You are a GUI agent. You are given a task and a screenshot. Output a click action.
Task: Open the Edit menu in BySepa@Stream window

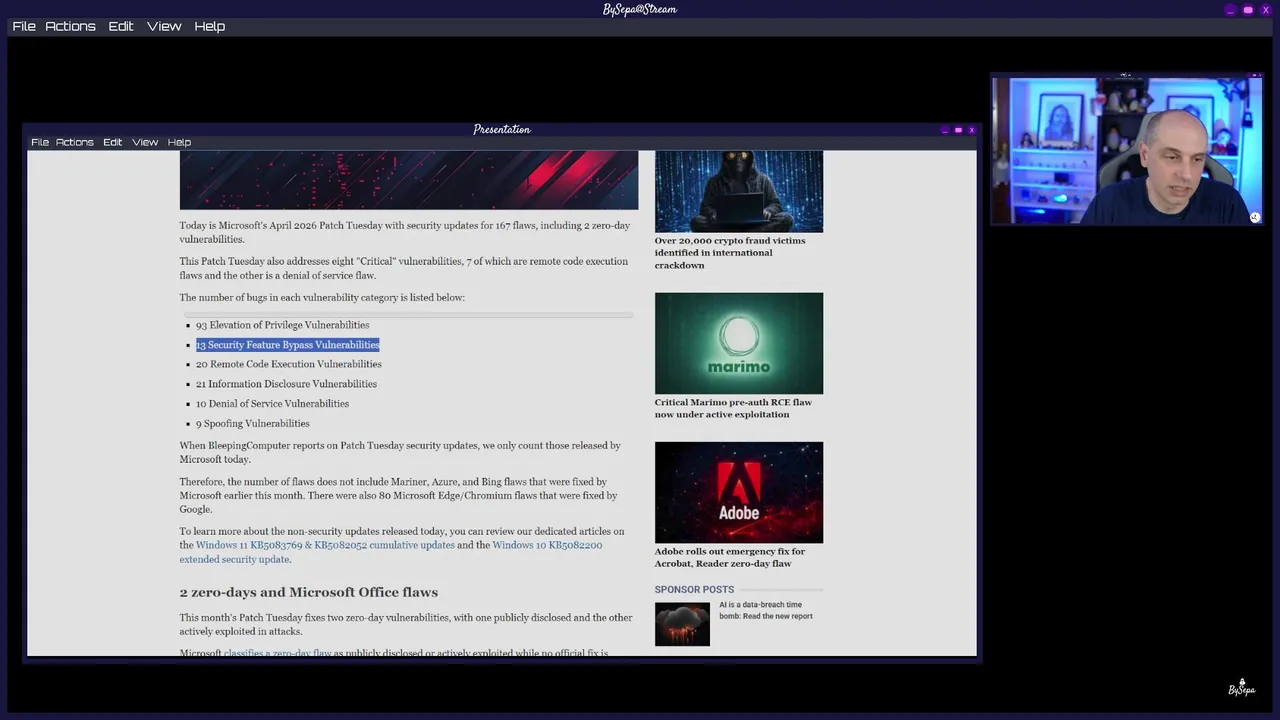coord(121,26)
